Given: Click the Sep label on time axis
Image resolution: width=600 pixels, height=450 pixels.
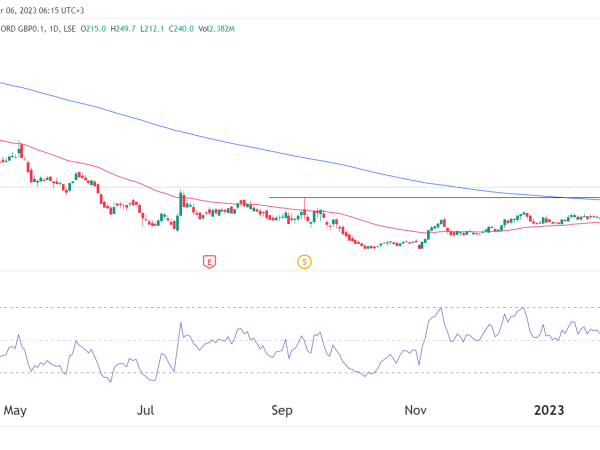Looking at the screenshot, I should point(282,410).
